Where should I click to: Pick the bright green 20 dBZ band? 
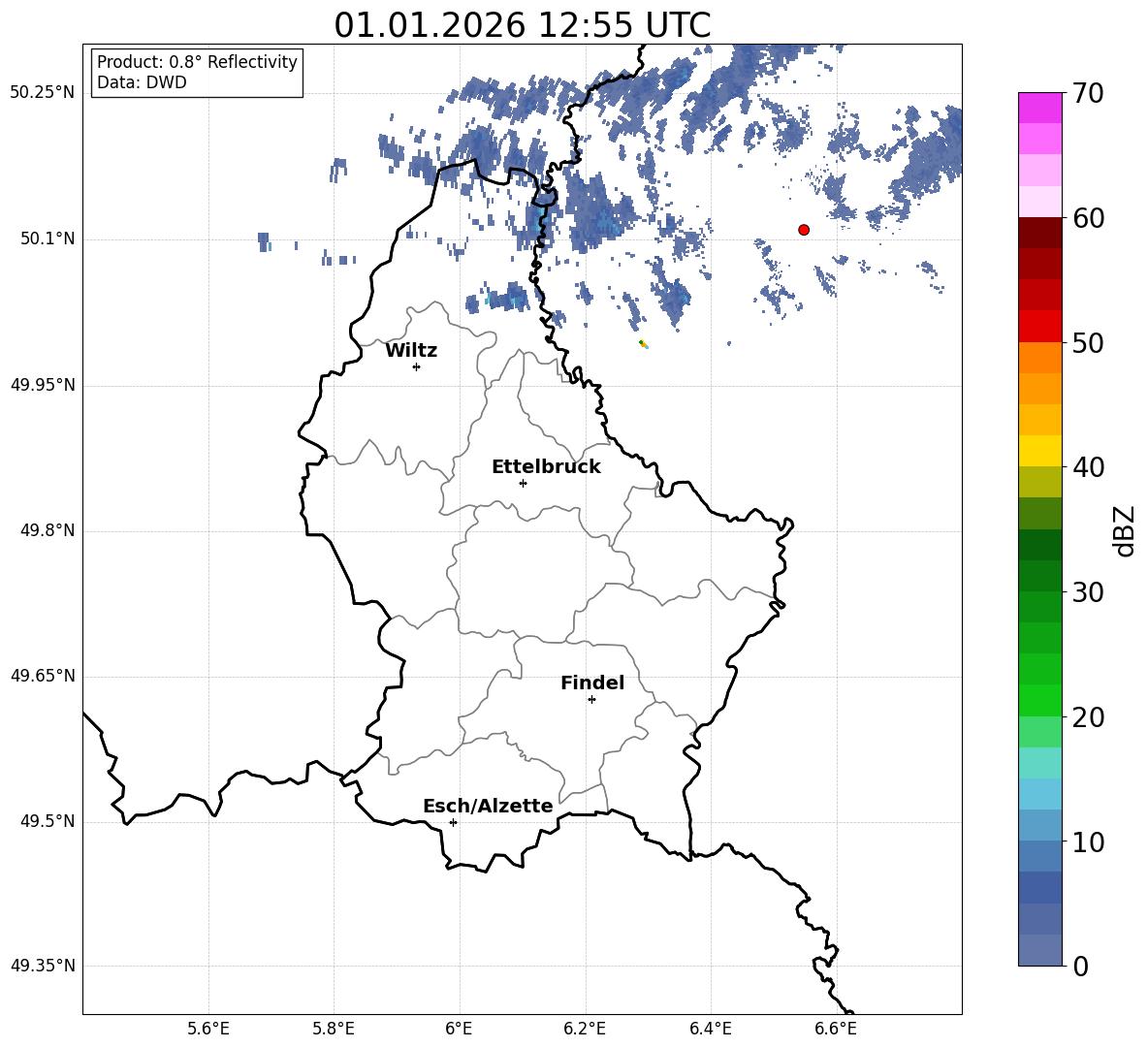pyautogui.click(x=1040, y=700)
